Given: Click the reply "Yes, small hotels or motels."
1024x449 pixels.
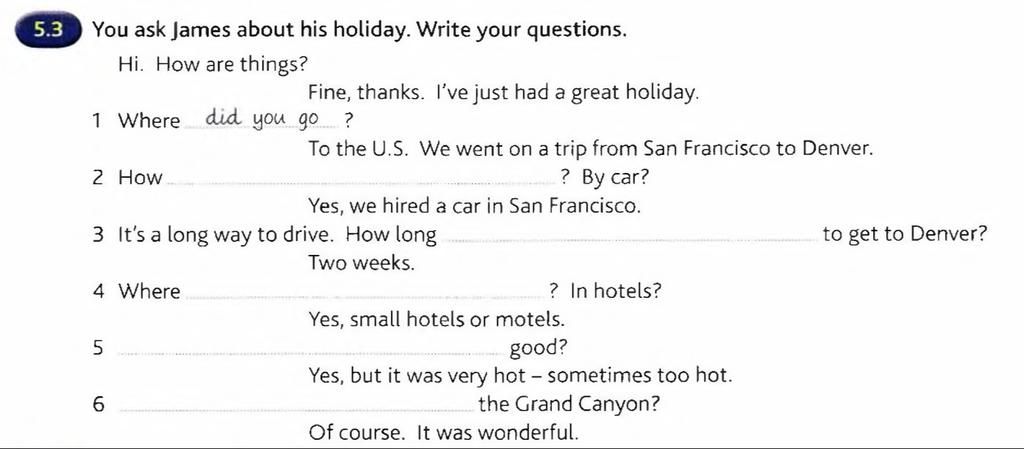Looking at the screenshot, I should 437,319.
